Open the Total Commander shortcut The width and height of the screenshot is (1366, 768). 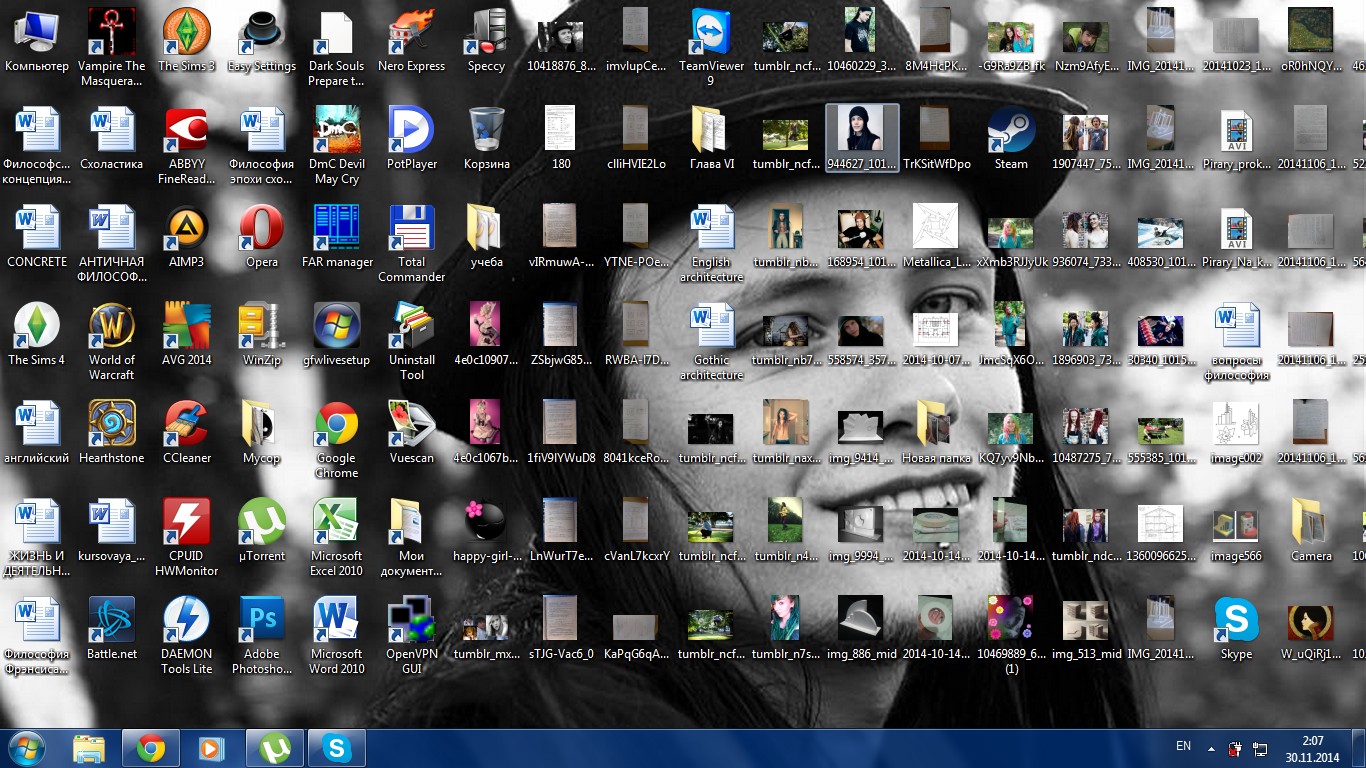tap(411, 229)
